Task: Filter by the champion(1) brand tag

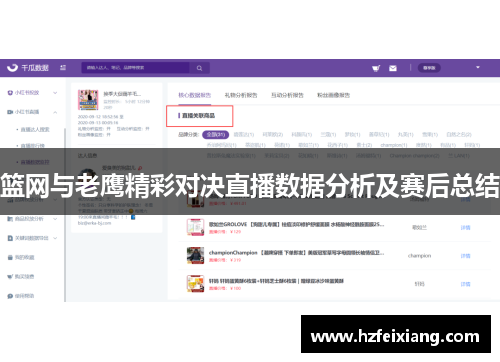Action: click(394, 145)
